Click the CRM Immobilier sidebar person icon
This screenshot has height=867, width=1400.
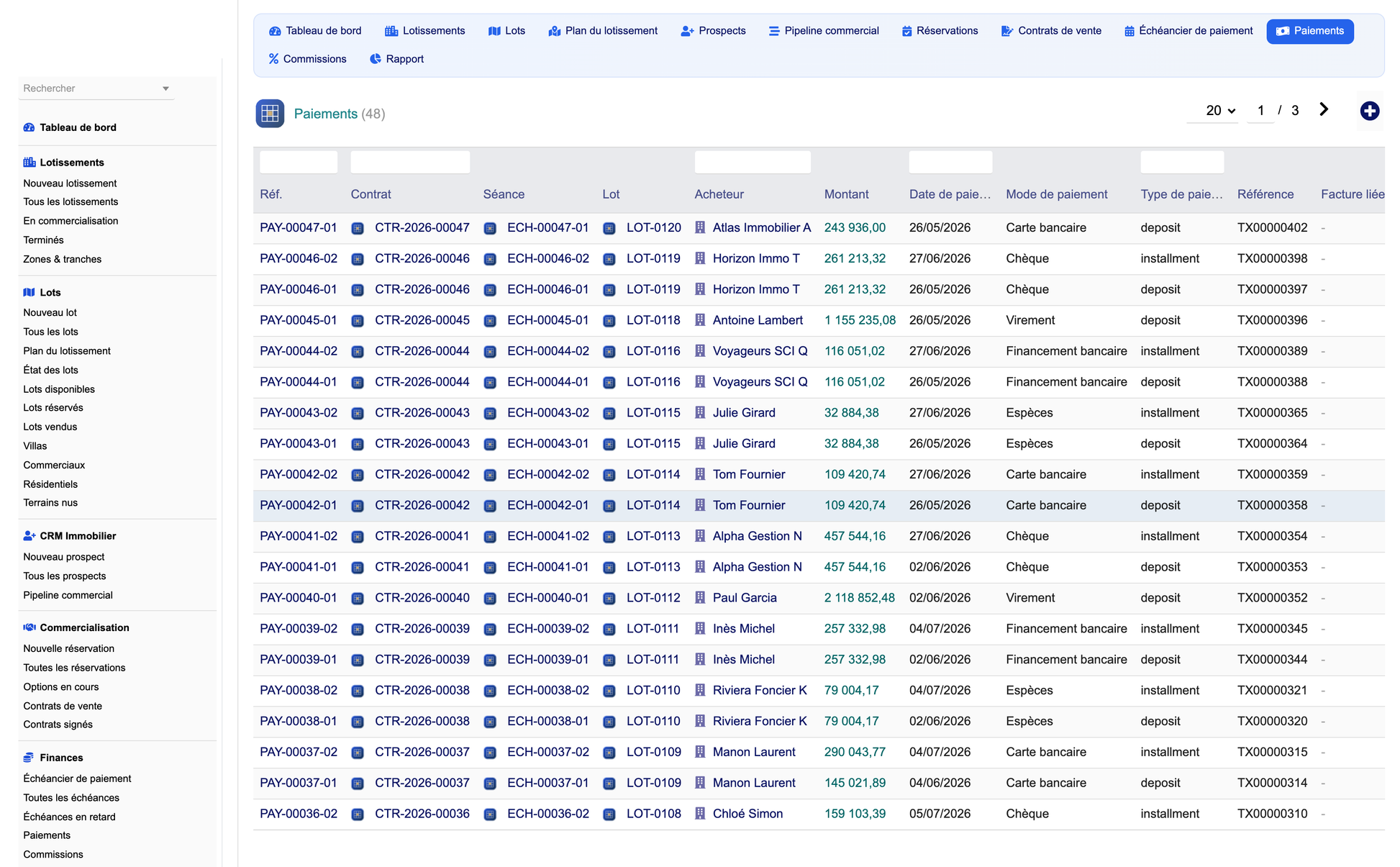coord(29,536)
